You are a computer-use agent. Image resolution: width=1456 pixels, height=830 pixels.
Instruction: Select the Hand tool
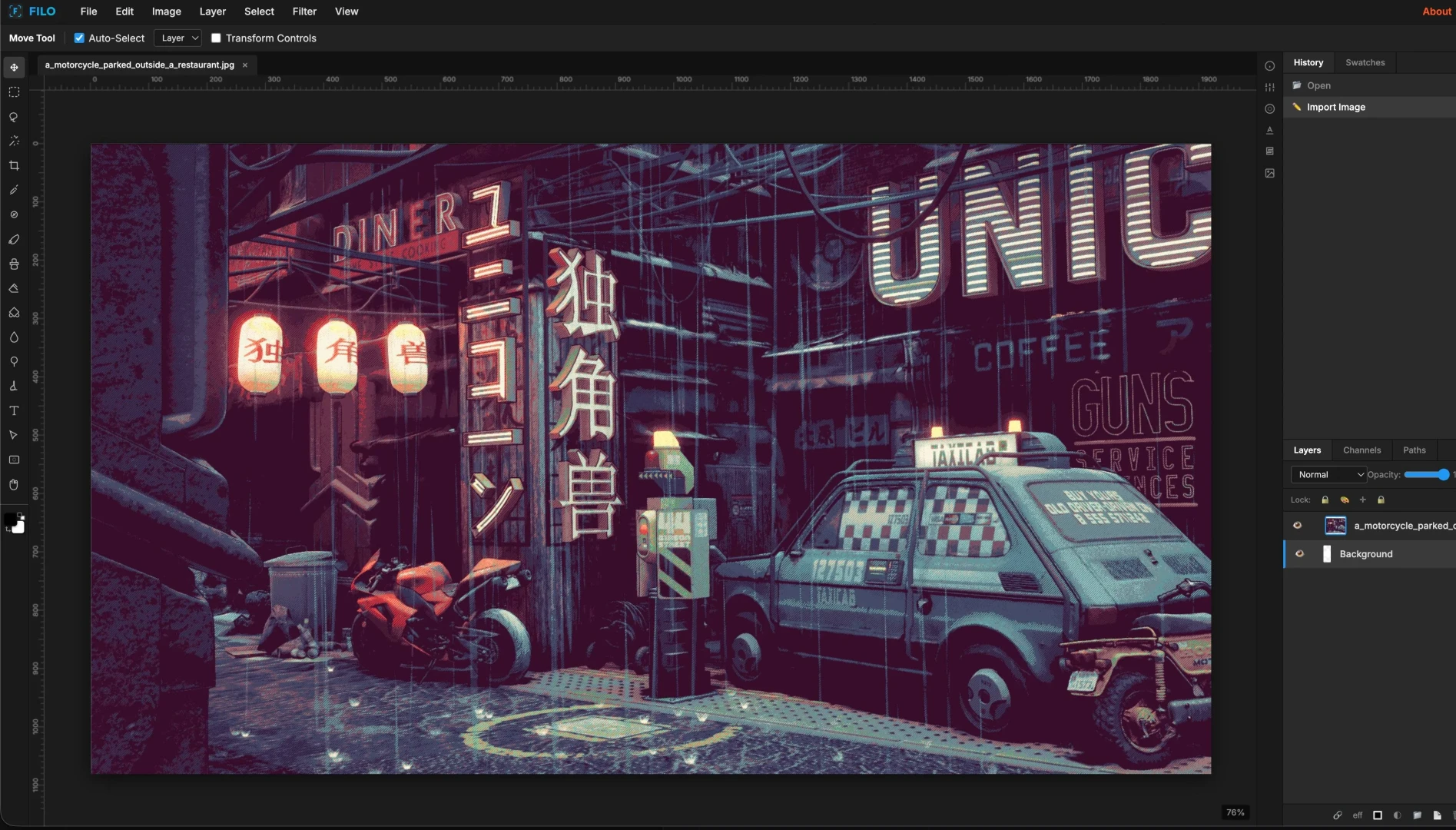14,485
